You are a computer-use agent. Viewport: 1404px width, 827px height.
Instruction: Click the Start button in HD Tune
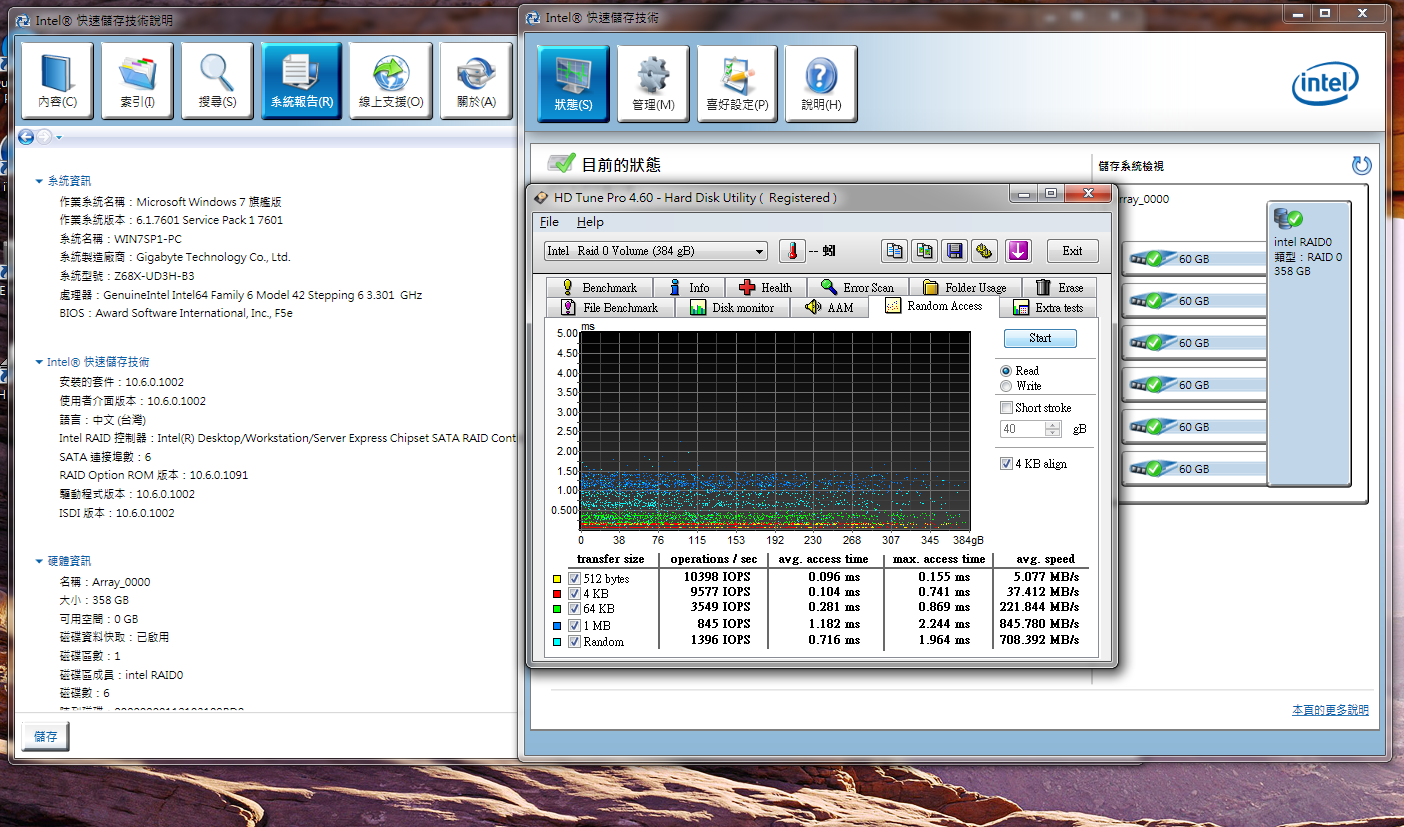coord(1040,338)
